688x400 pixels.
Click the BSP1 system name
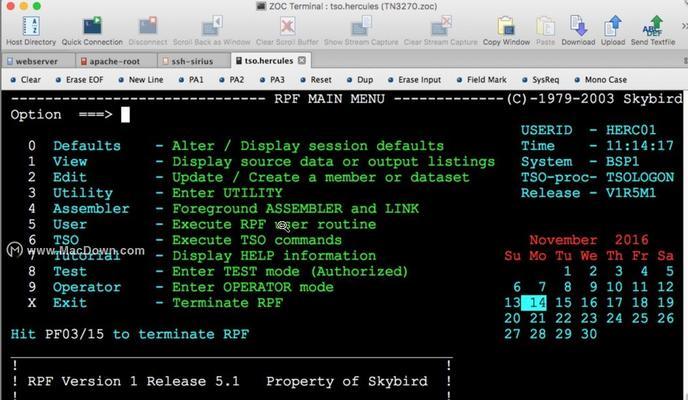pos(623,162)
